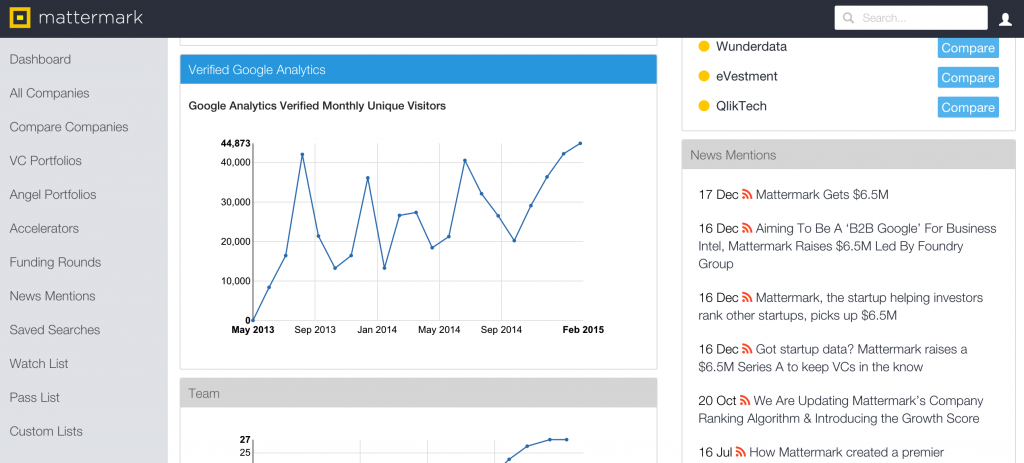Click yellow dot beside eVestment
The width and height of the screenshot is (1024, 463).
(704, 76)
